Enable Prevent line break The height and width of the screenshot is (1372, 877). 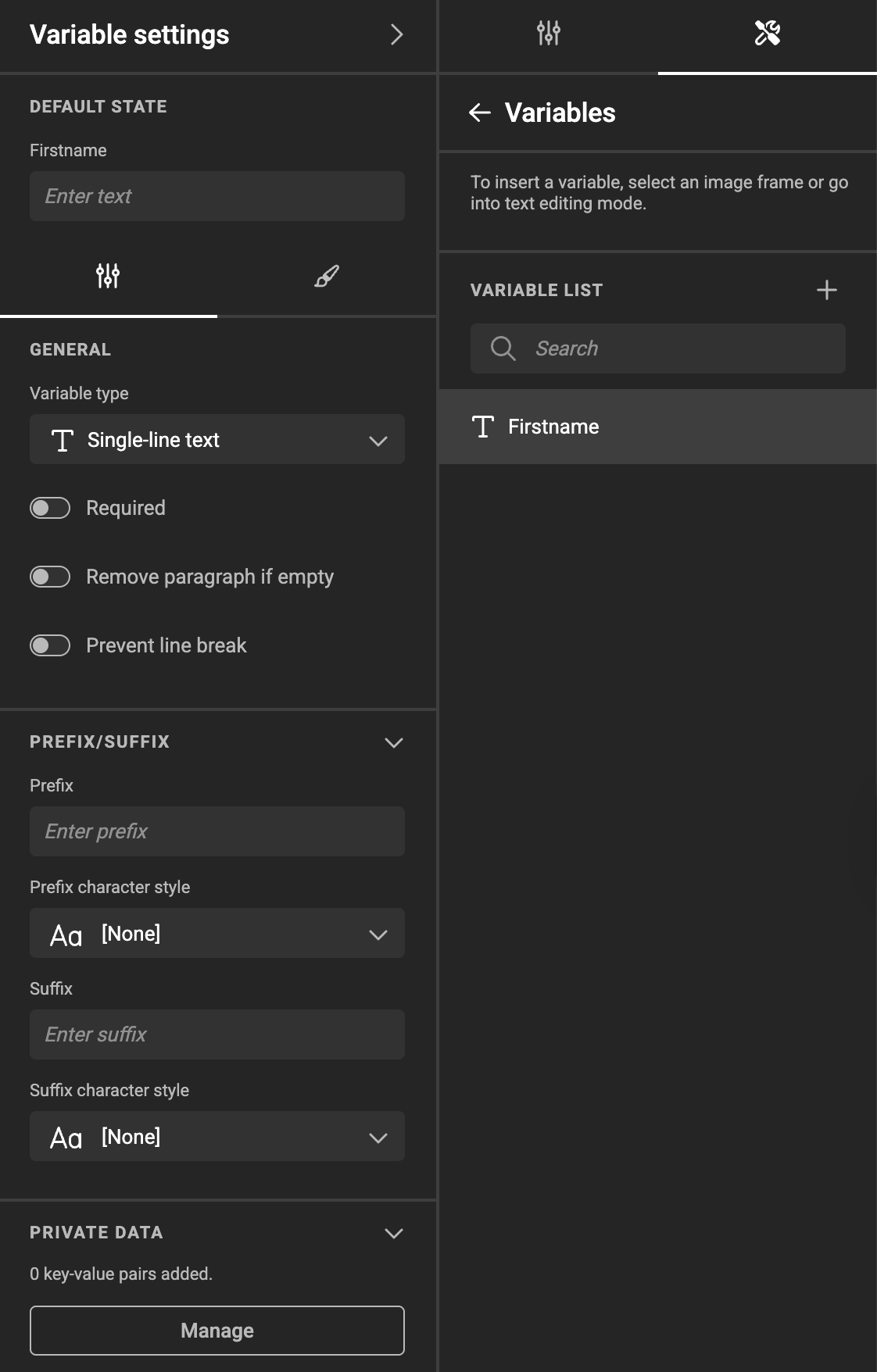coord(50,645)
